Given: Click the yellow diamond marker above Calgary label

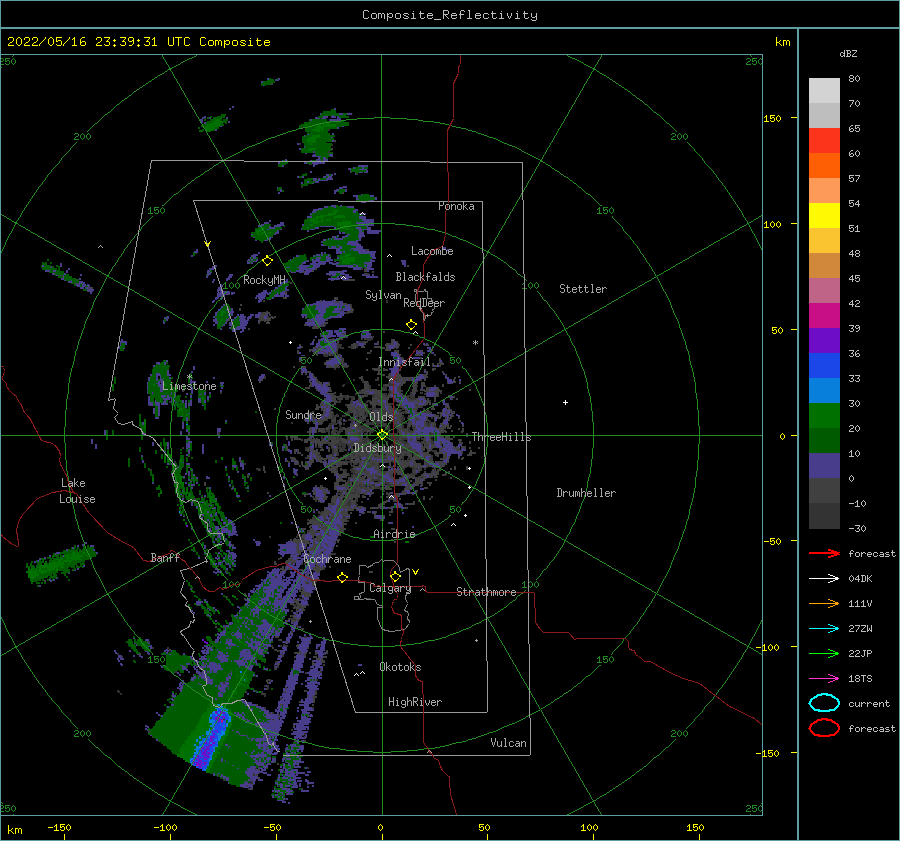Looking at the screenshot, I should pos(395,576).
